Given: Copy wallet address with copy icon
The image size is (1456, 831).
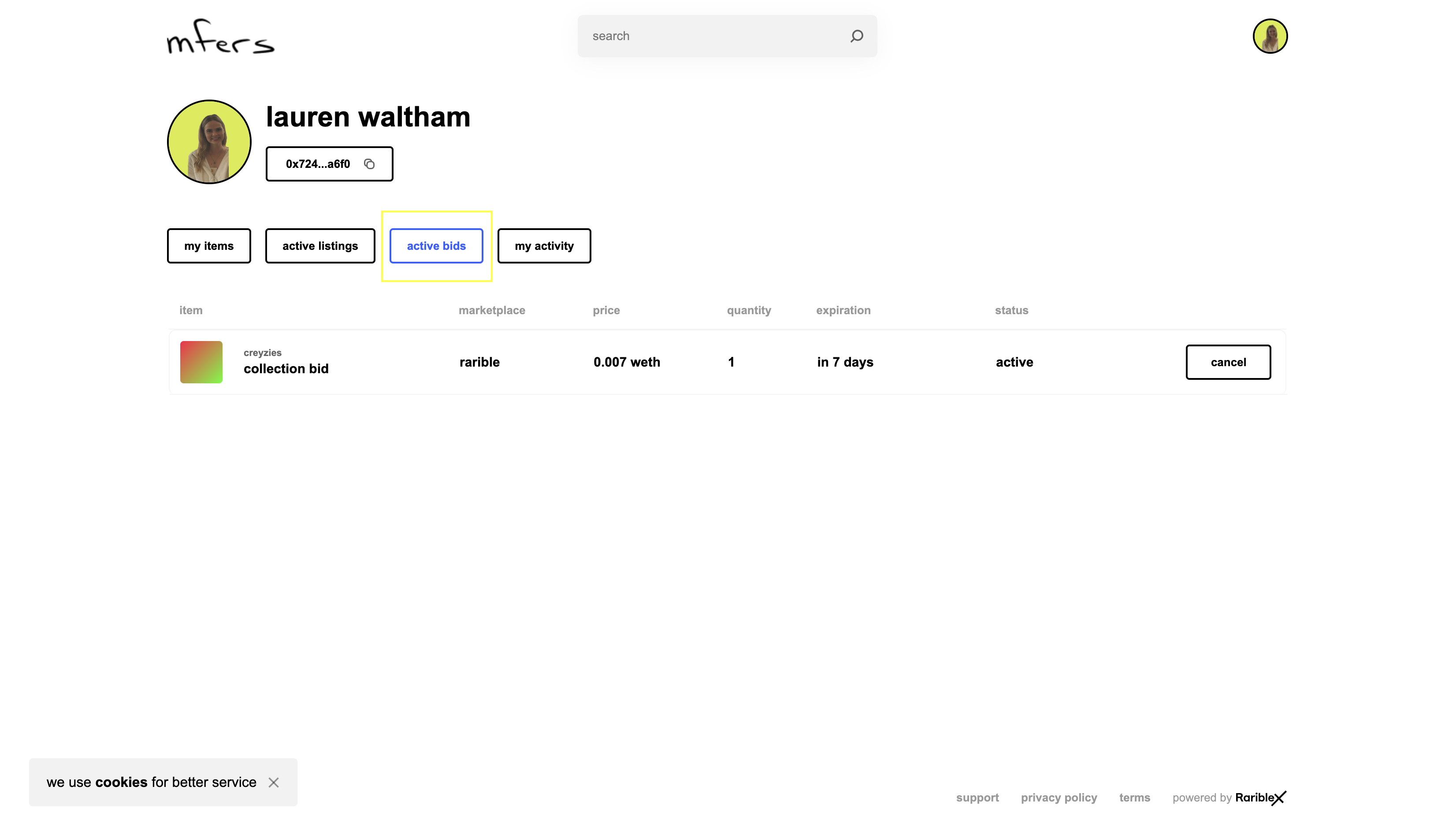Looking at the screenshot, I should point(369,164).
